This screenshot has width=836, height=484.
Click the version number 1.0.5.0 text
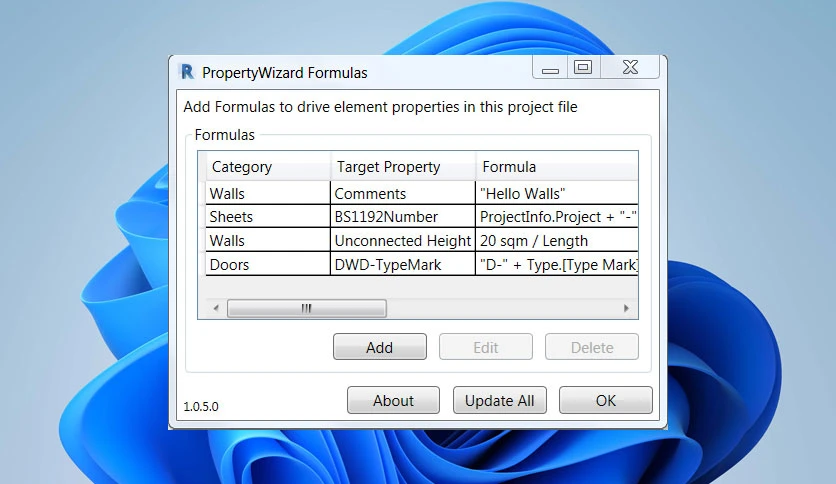201,406
